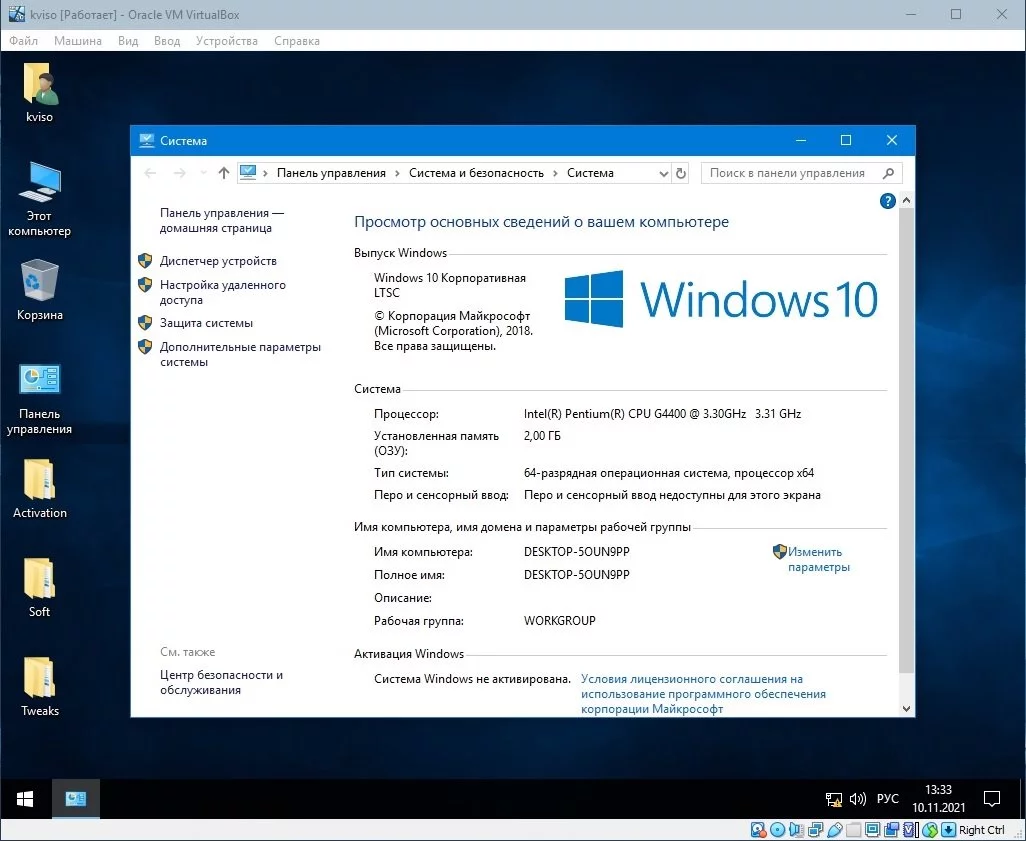Click the 2,00 ГБ installed memory value
The width and height of the screenshot is (1026, 841).
542,436
